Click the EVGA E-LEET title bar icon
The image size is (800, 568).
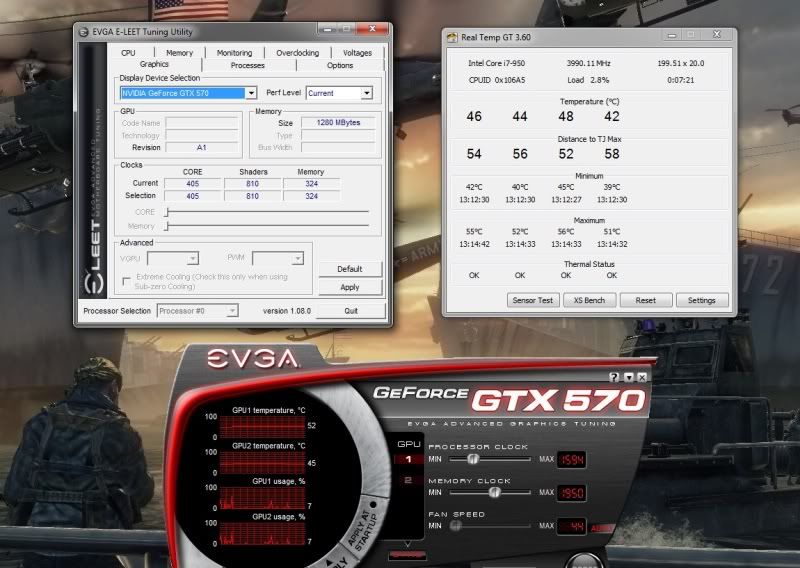(x=84, y=32)
